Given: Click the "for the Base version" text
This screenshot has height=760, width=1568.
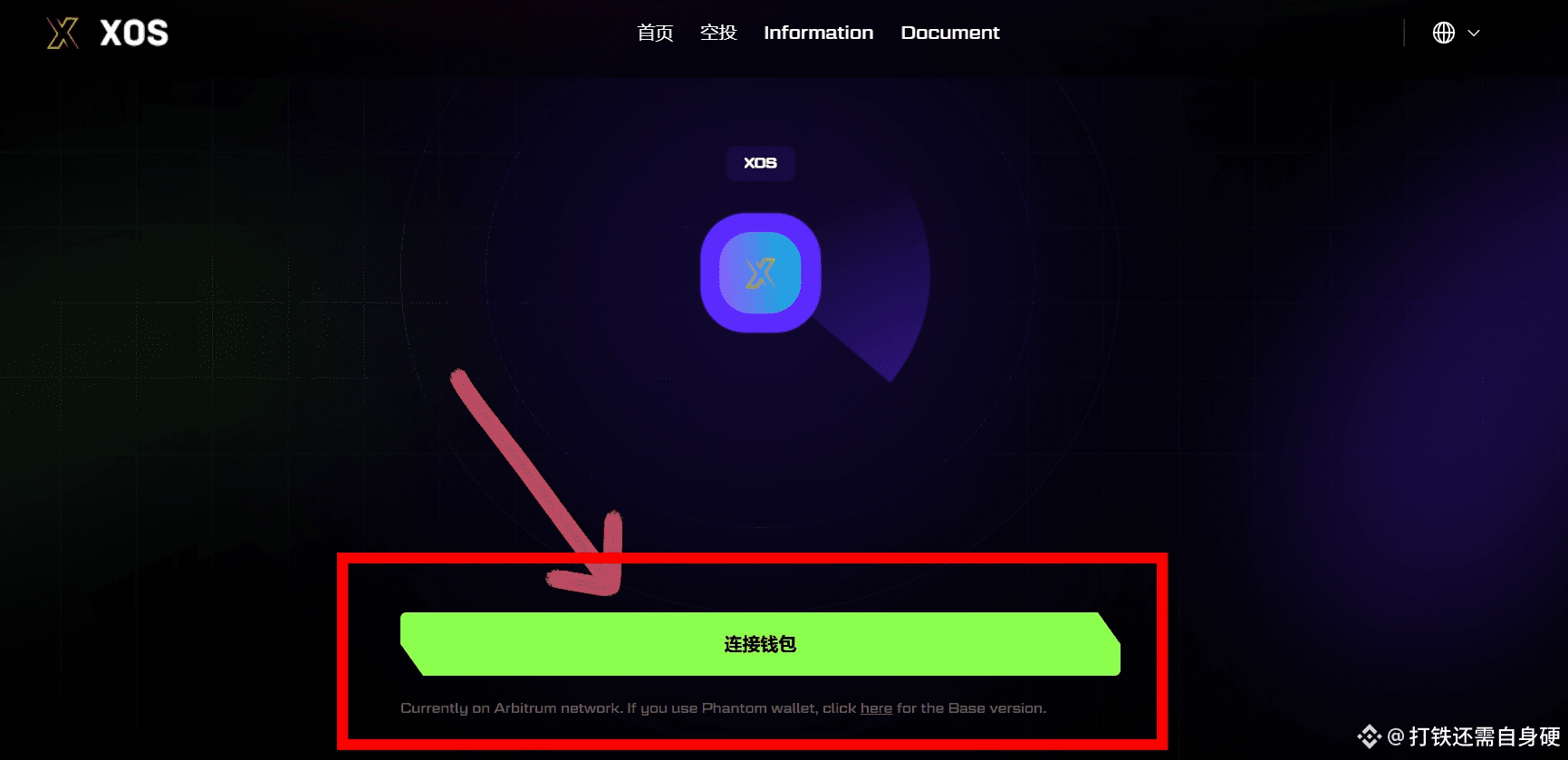Looking at the screenshot, I should point(971,708).
